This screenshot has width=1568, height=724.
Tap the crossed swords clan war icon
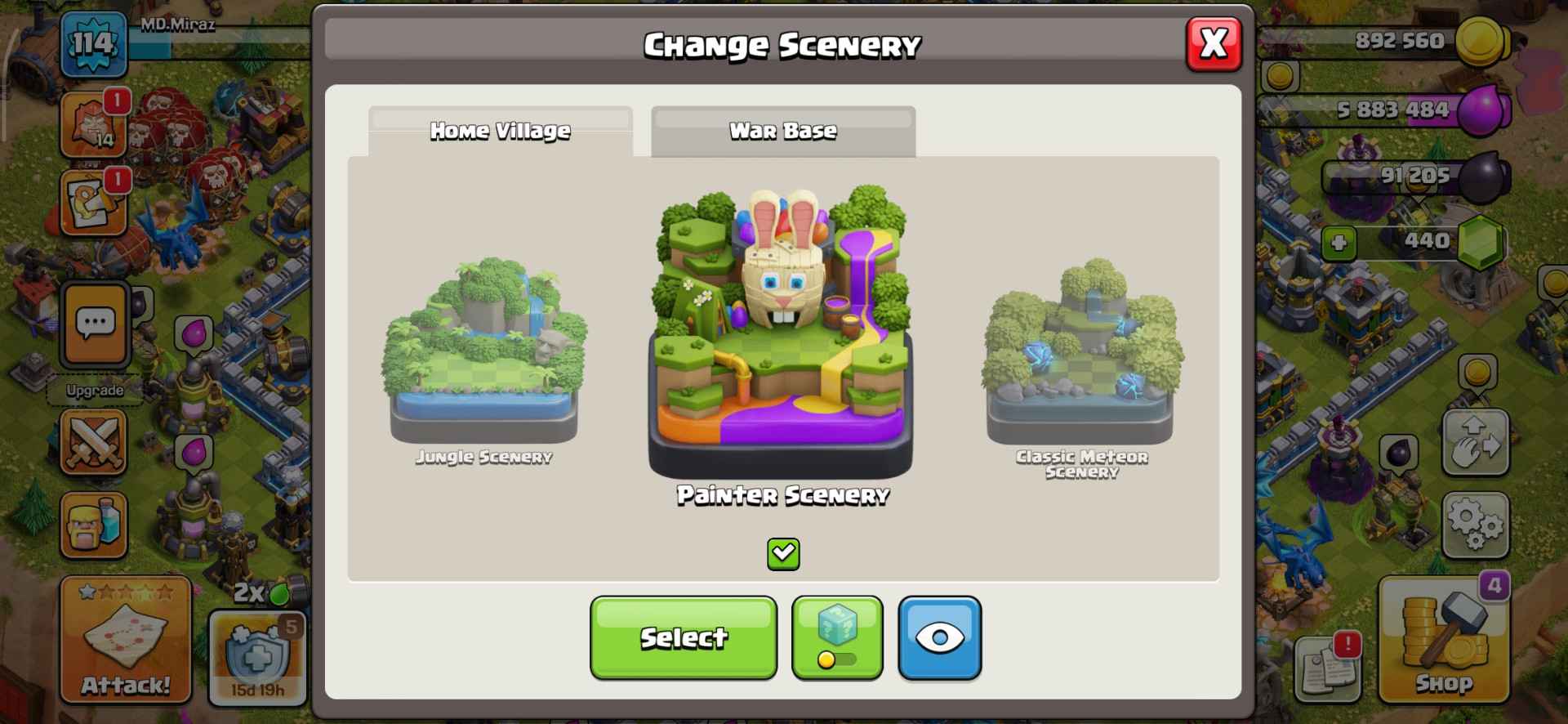pos(93,442)
